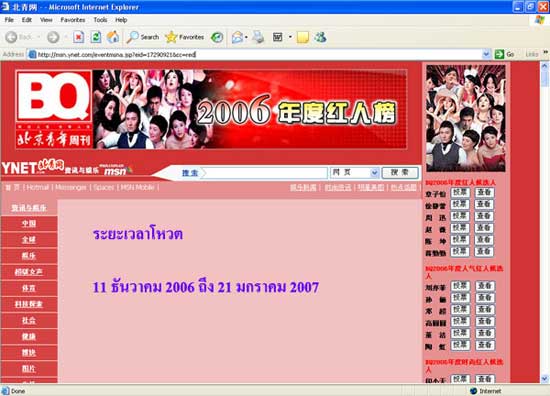Refresh the page using toolbar icon
This screenshot has width=550, height=396.
[x=96, y=37]
